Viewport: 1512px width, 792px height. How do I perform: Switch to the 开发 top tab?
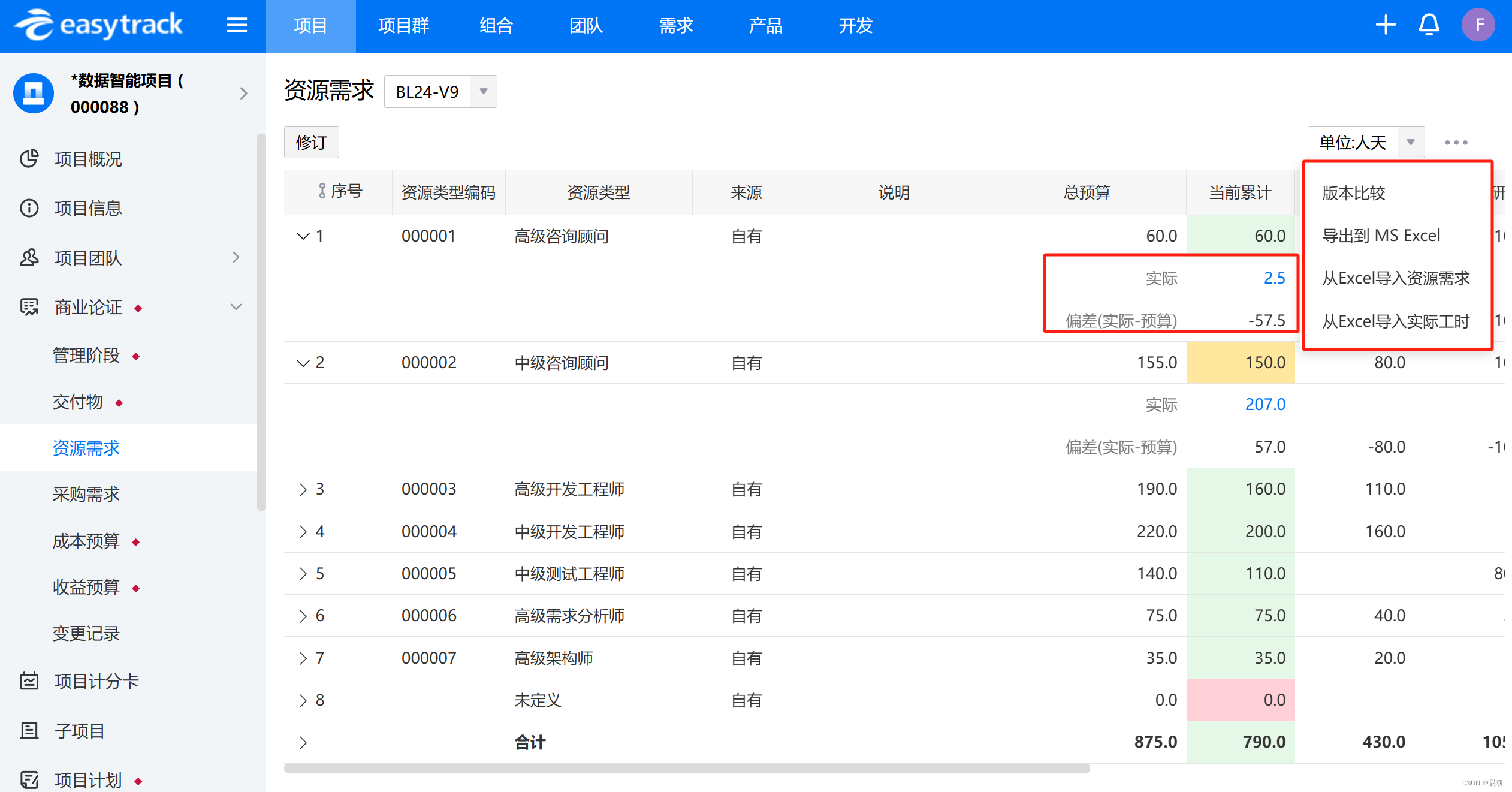(856, 26)
